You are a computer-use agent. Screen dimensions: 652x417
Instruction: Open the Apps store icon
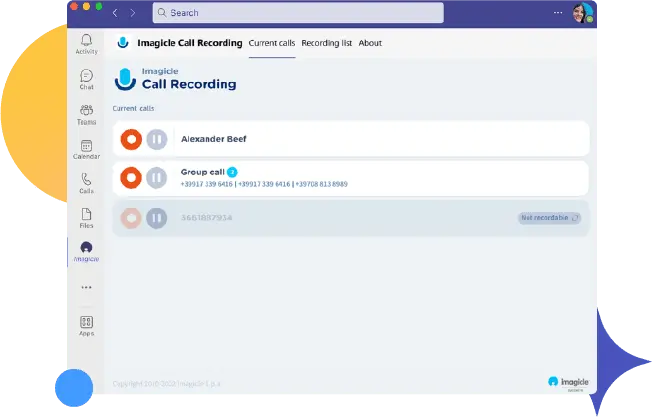coord(86,325)
